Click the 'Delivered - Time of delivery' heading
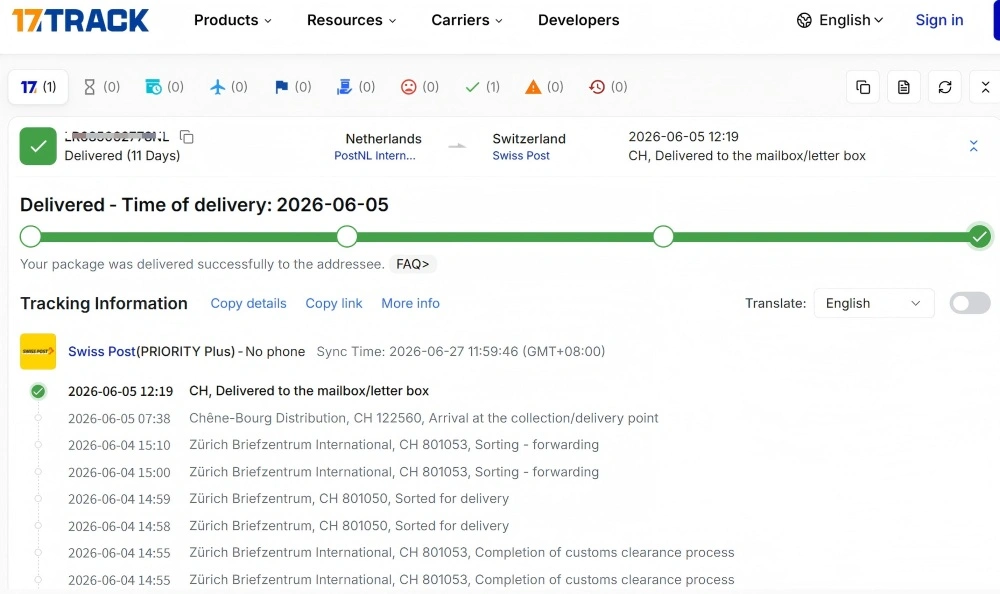 point(204,205)
